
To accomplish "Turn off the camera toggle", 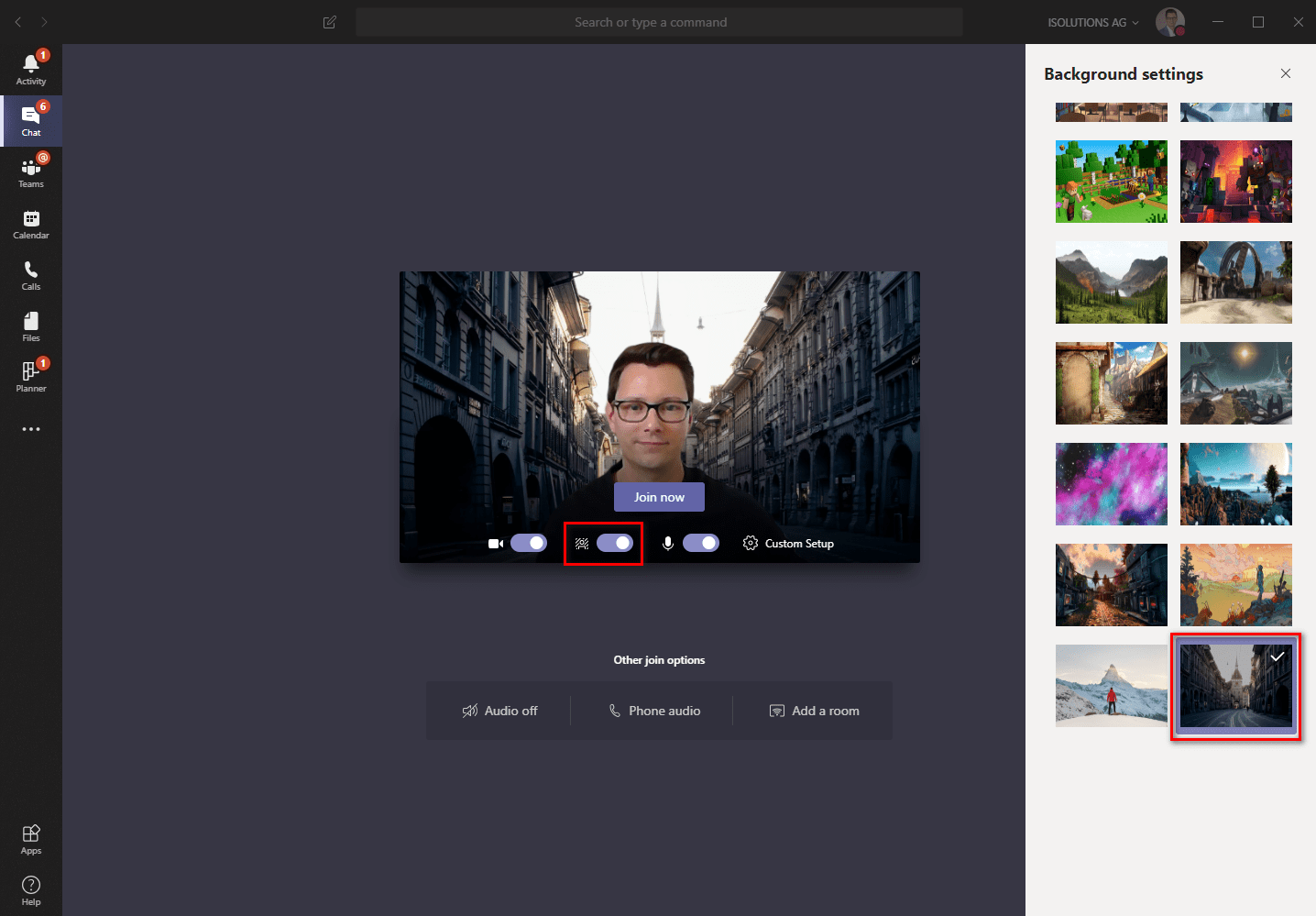I will pyautogui.click(x=529, y=543).
